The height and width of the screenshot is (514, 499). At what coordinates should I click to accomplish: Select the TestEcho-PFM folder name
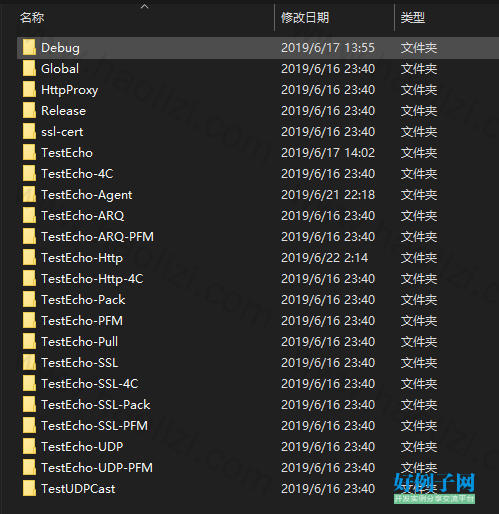coord(82,321)
